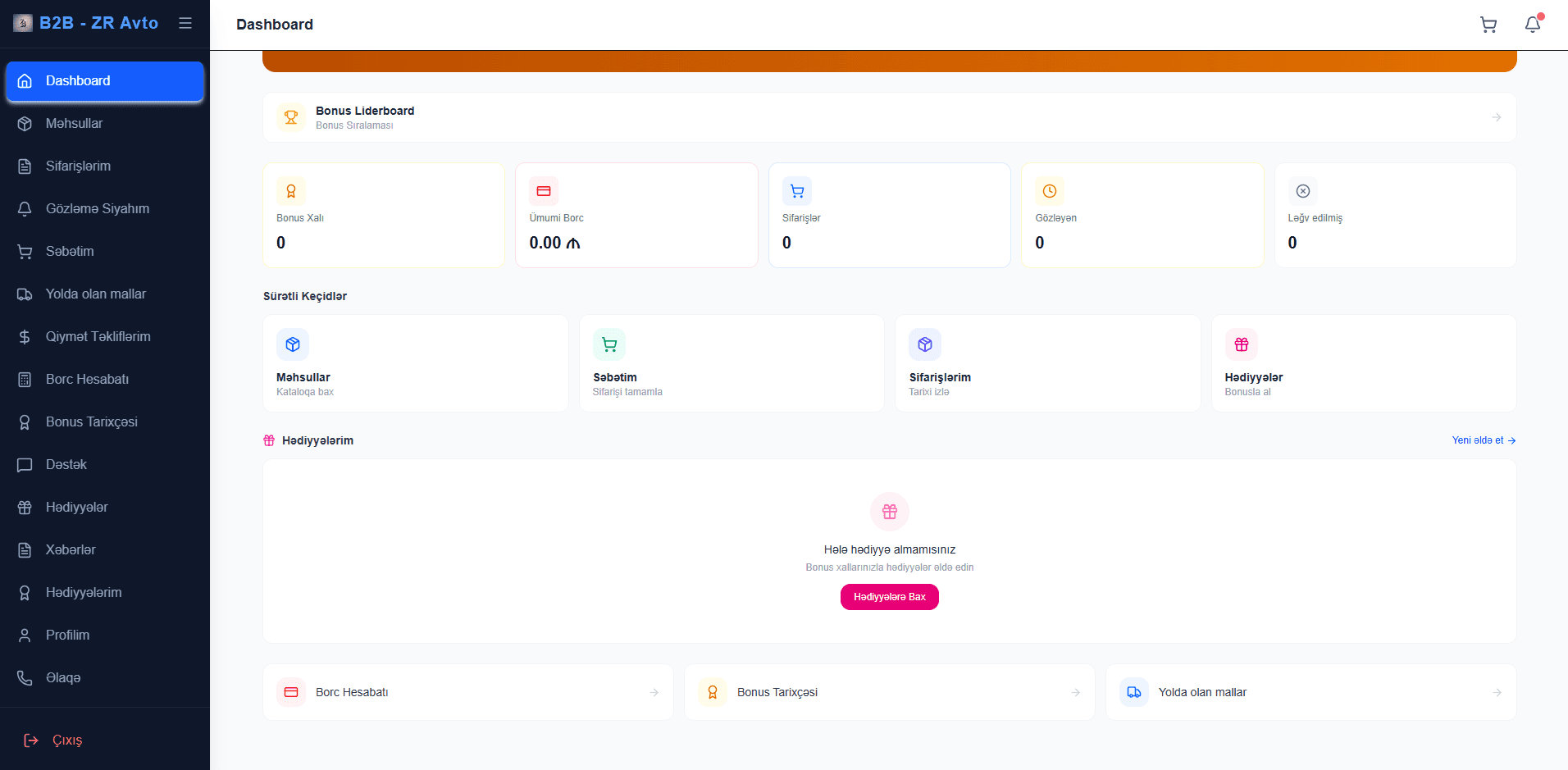Click the Hədiyyələr quick-link gift icon
The height and width of the screenshot is (770, 1568).
(x=1242, y=344)
